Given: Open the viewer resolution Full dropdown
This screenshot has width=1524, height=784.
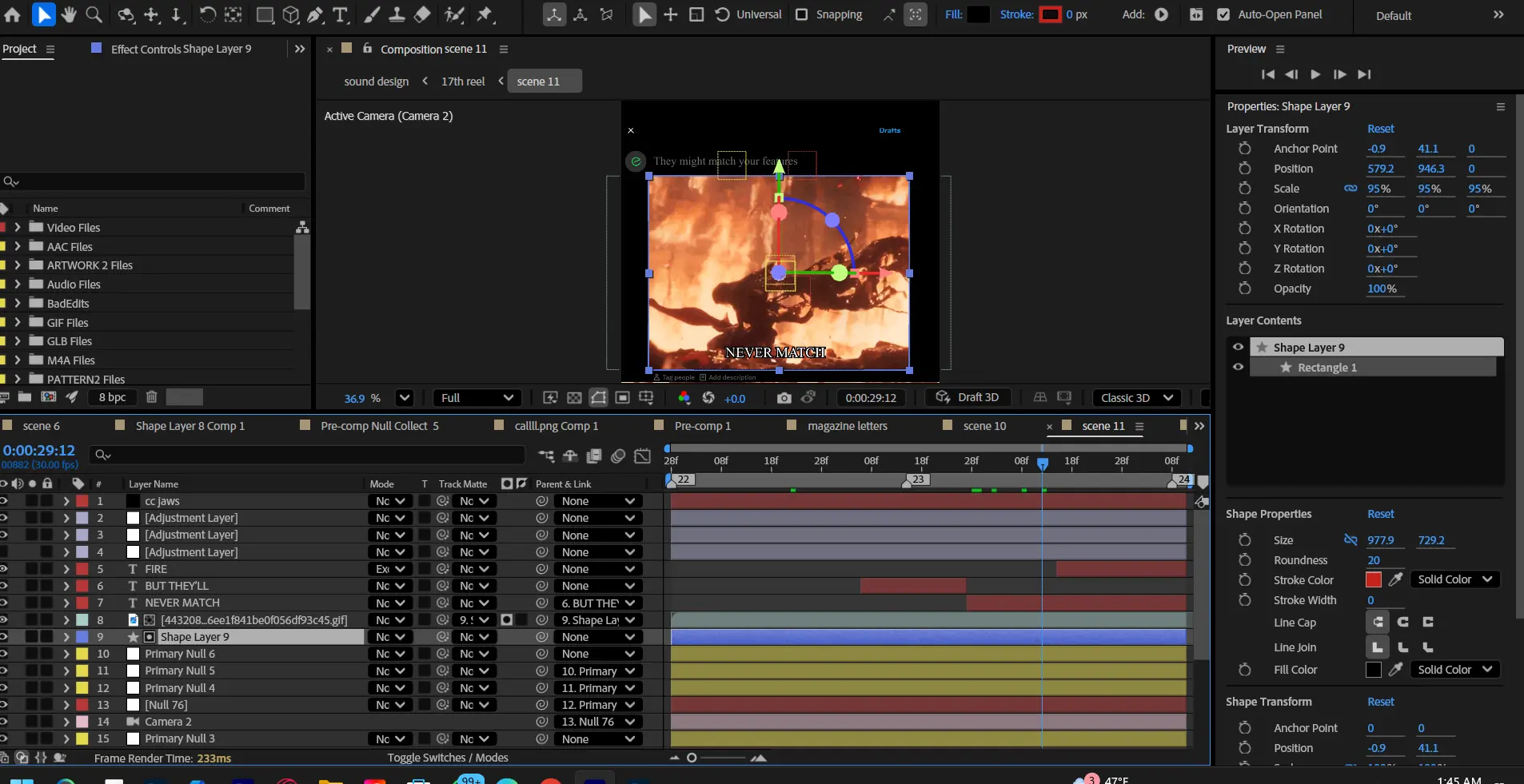Looking at the screenshot, I should pyautogui.click(x=477, y=398).
